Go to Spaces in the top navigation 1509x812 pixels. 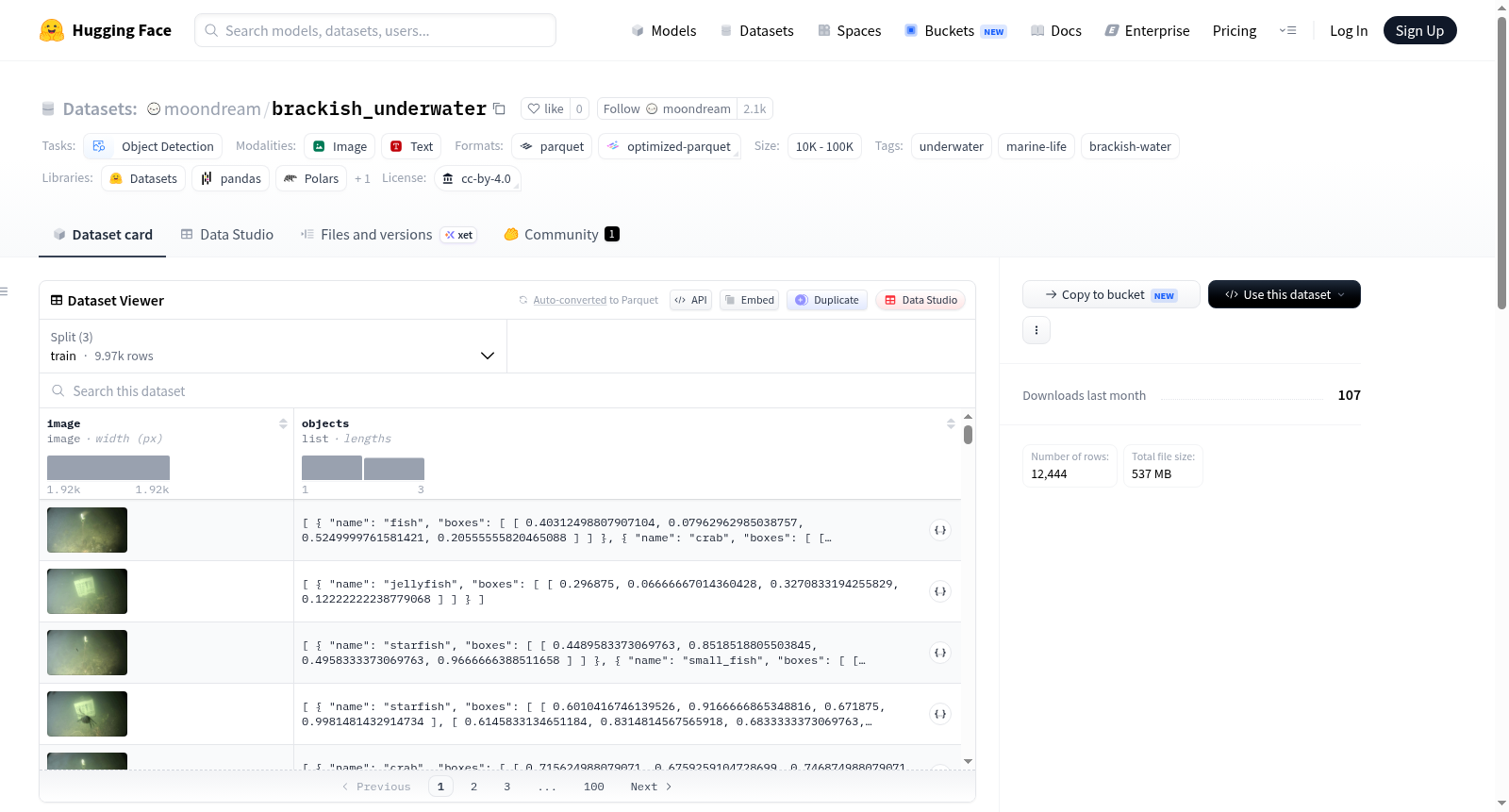(850, 30)
